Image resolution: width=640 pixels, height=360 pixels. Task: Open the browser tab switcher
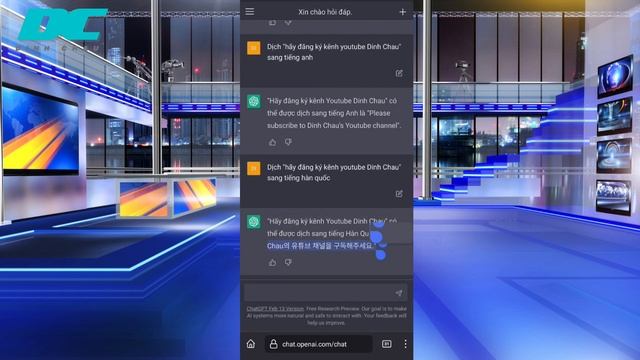coord(387,344)
